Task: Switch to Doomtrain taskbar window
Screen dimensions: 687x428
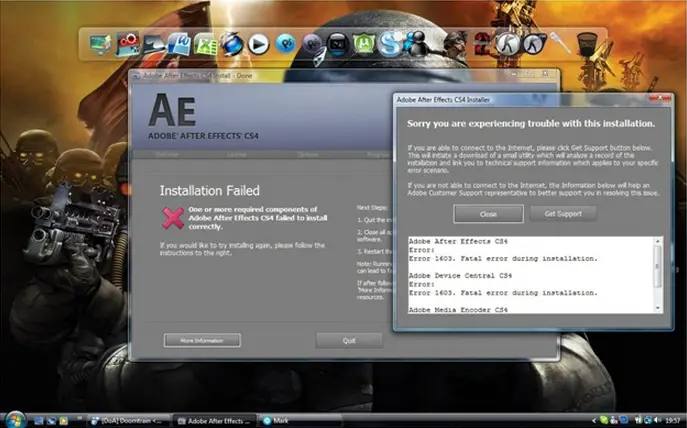Action: coord(128,421)
